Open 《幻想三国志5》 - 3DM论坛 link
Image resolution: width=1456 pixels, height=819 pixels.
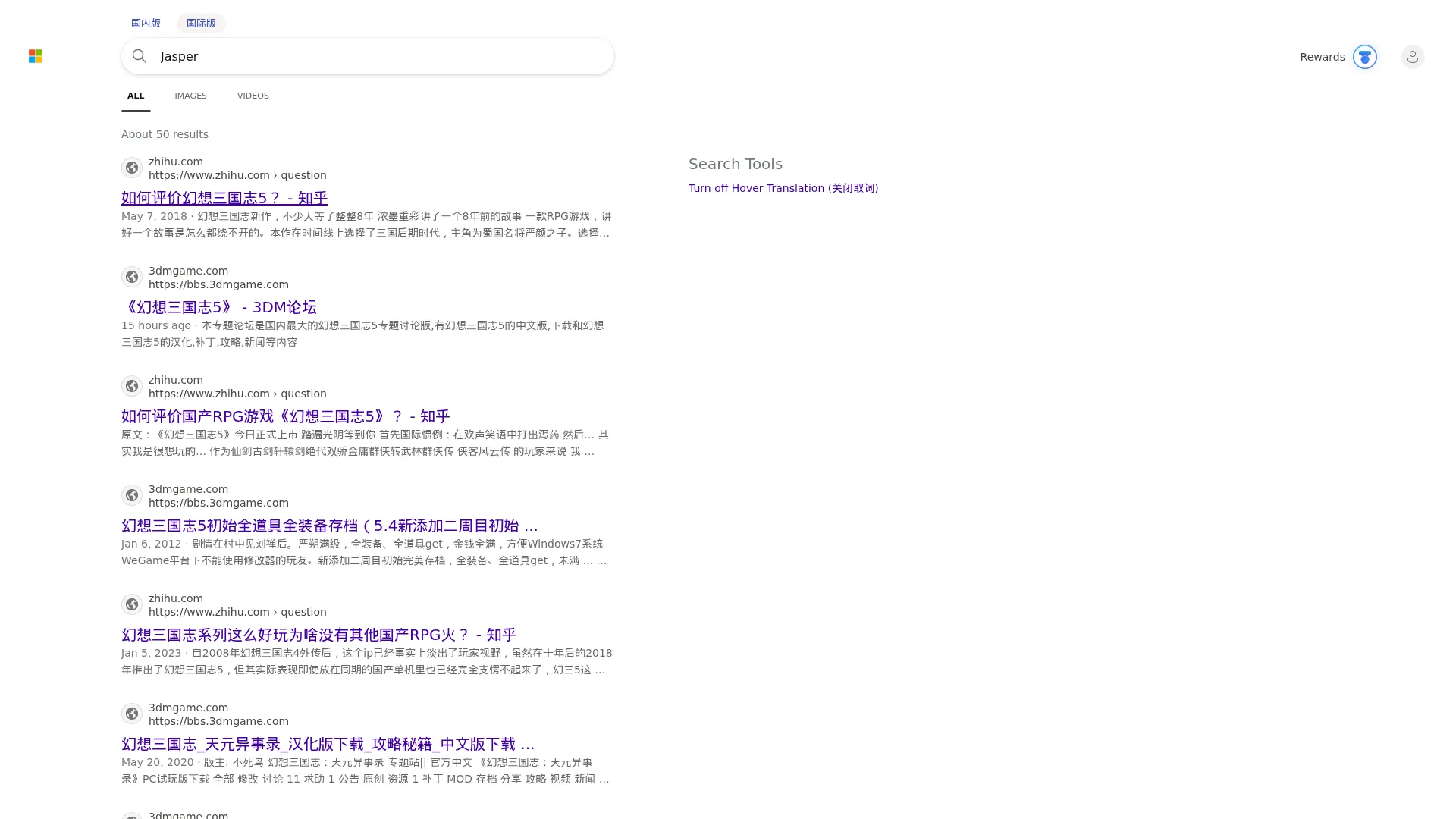coord(219,307)
